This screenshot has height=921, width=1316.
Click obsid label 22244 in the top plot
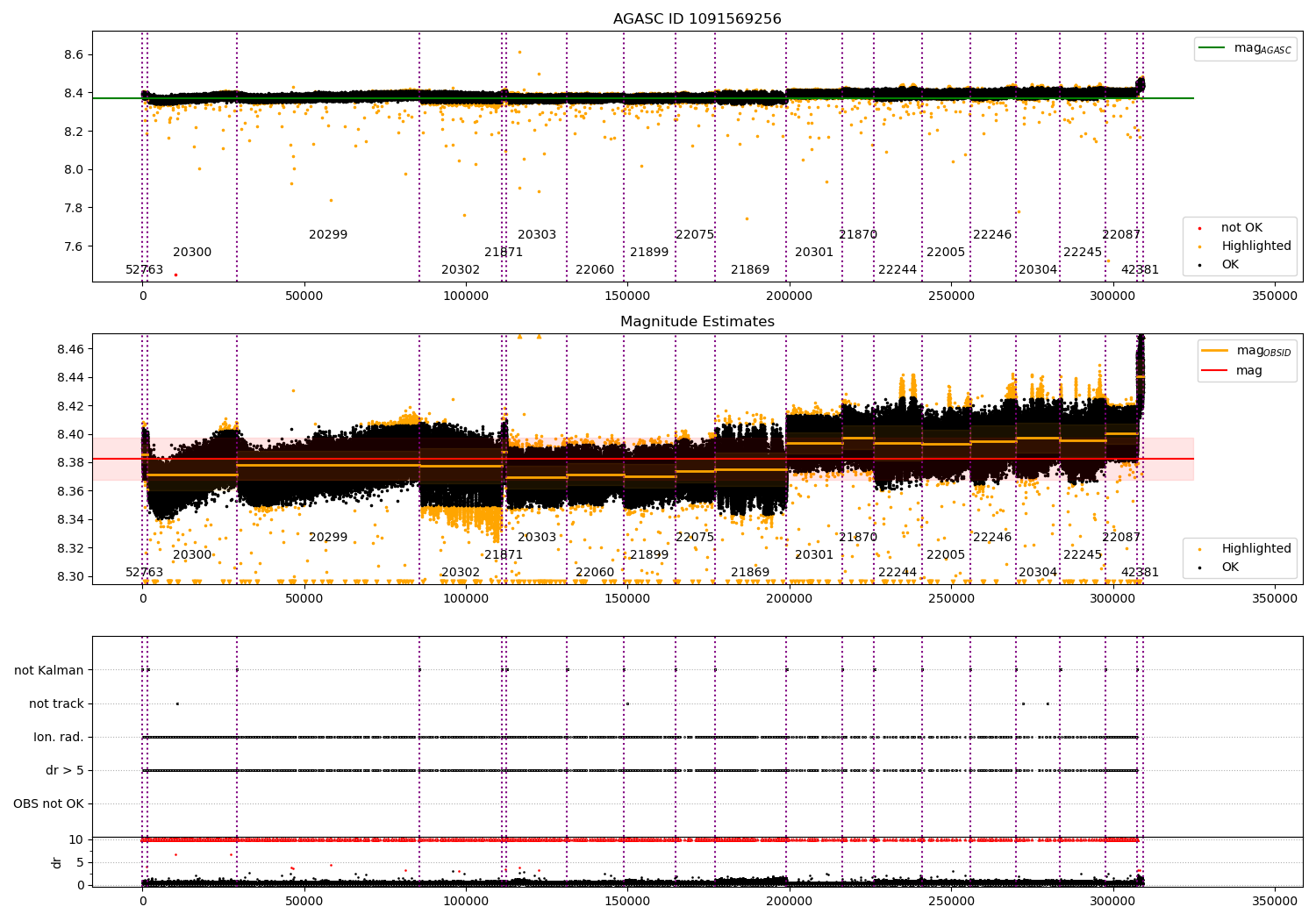(x=898, y=270)
